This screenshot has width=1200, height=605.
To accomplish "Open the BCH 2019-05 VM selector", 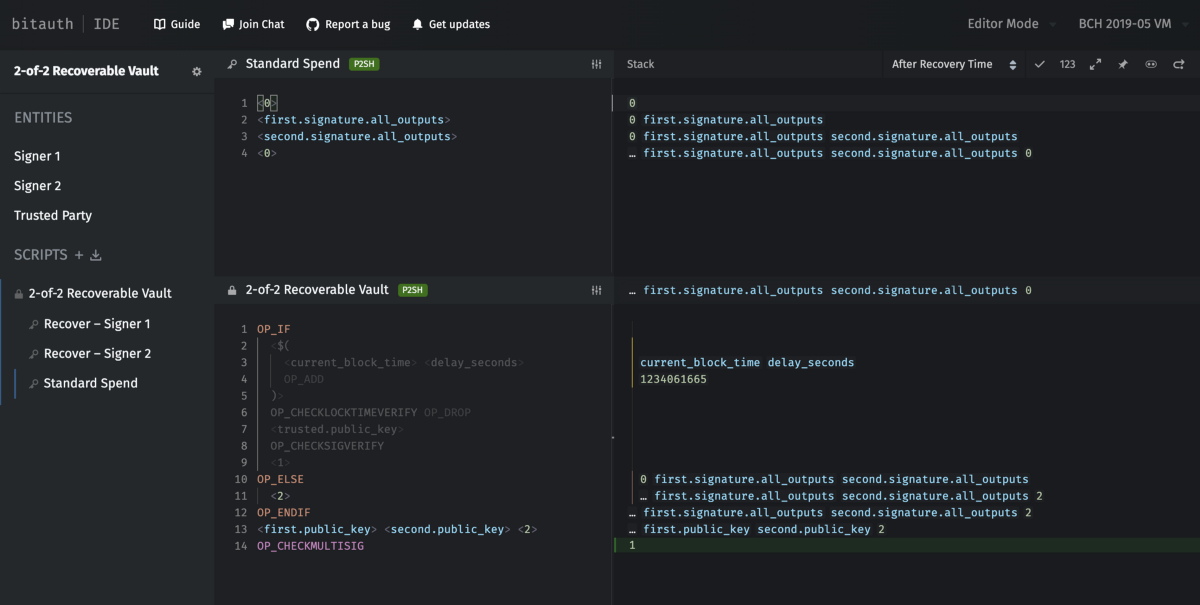I will pos(1125,23).
